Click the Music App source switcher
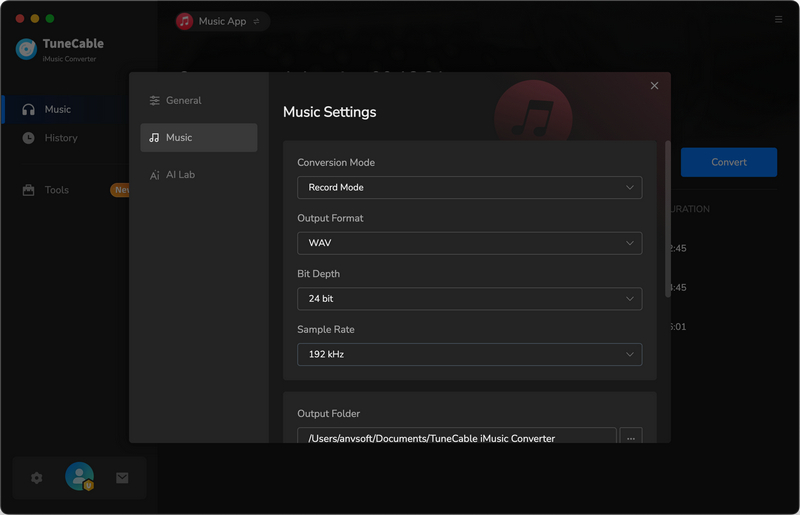800x515 pixels. [x=222, y=21]
